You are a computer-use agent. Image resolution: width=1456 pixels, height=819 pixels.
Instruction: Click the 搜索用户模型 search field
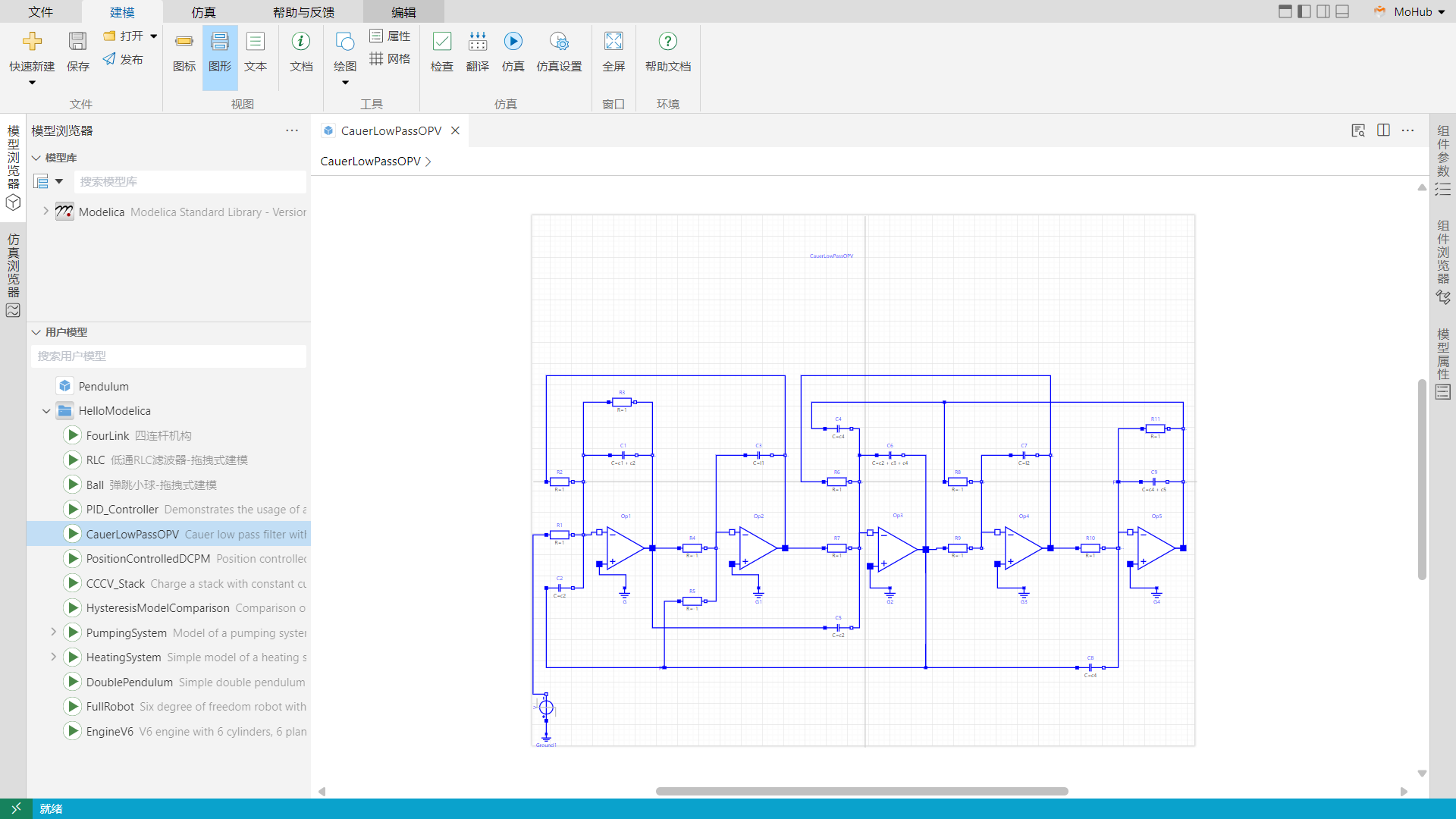[x=168, y=356]
